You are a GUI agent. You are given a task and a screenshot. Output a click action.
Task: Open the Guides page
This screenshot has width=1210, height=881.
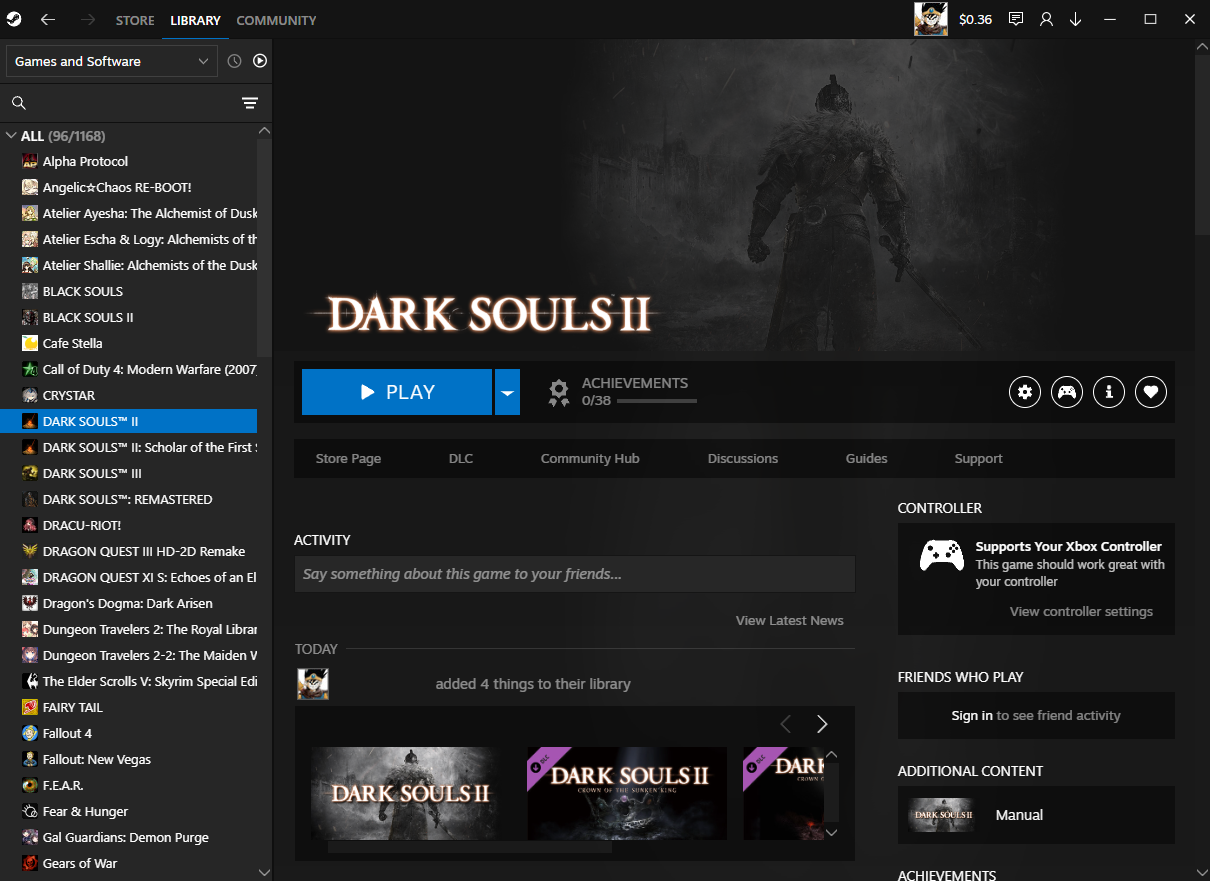pos(866,458)
